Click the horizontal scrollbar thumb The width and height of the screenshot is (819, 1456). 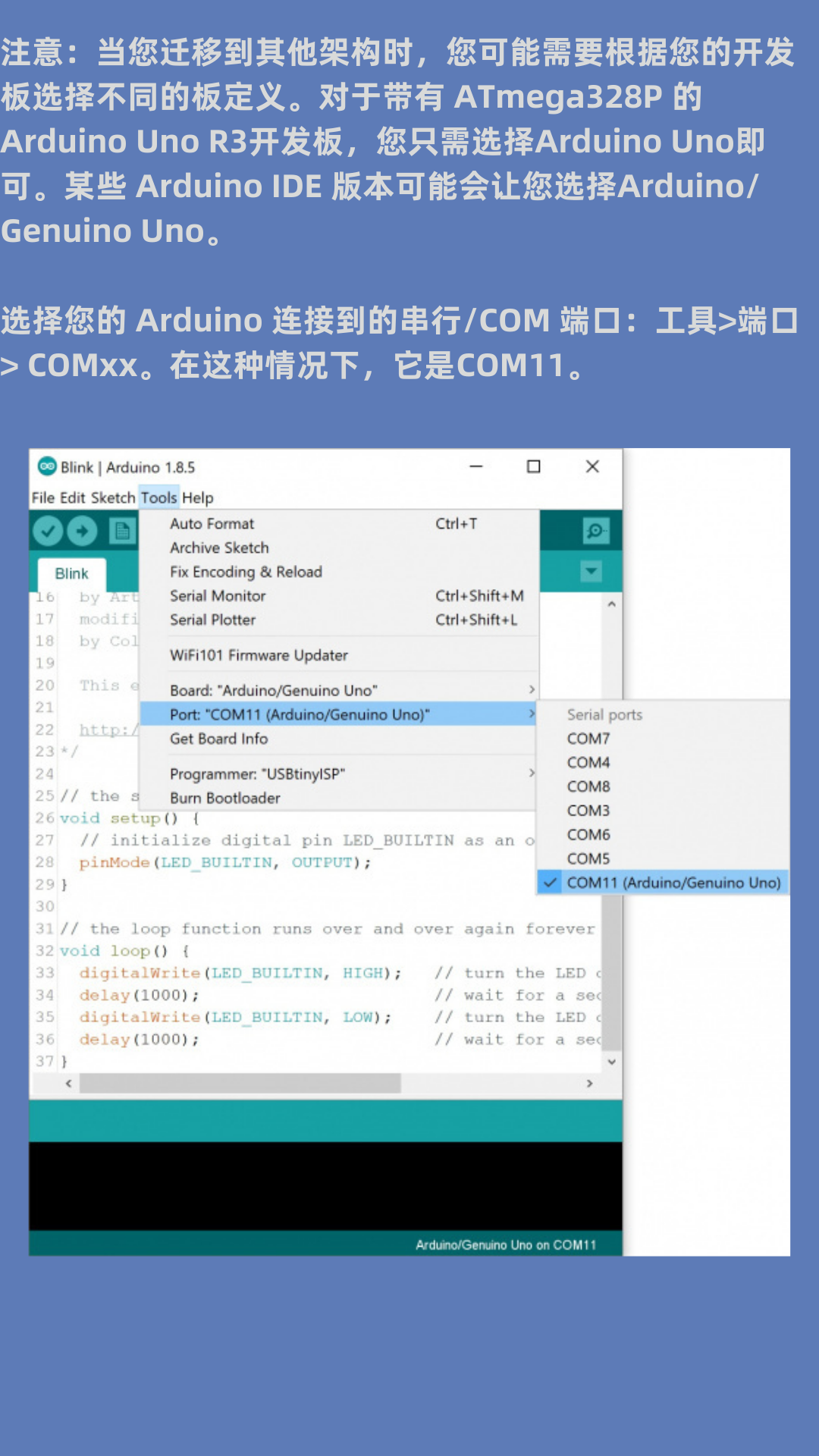(240, 1084)
